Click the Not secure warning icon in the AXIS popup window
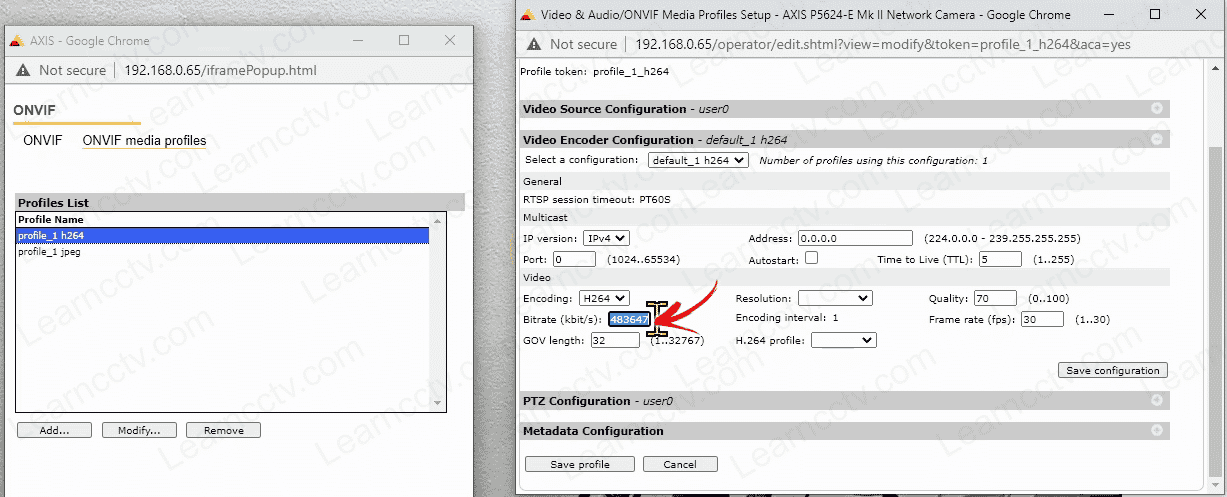Screen dimensions: 1227x497 pos(23,70)
